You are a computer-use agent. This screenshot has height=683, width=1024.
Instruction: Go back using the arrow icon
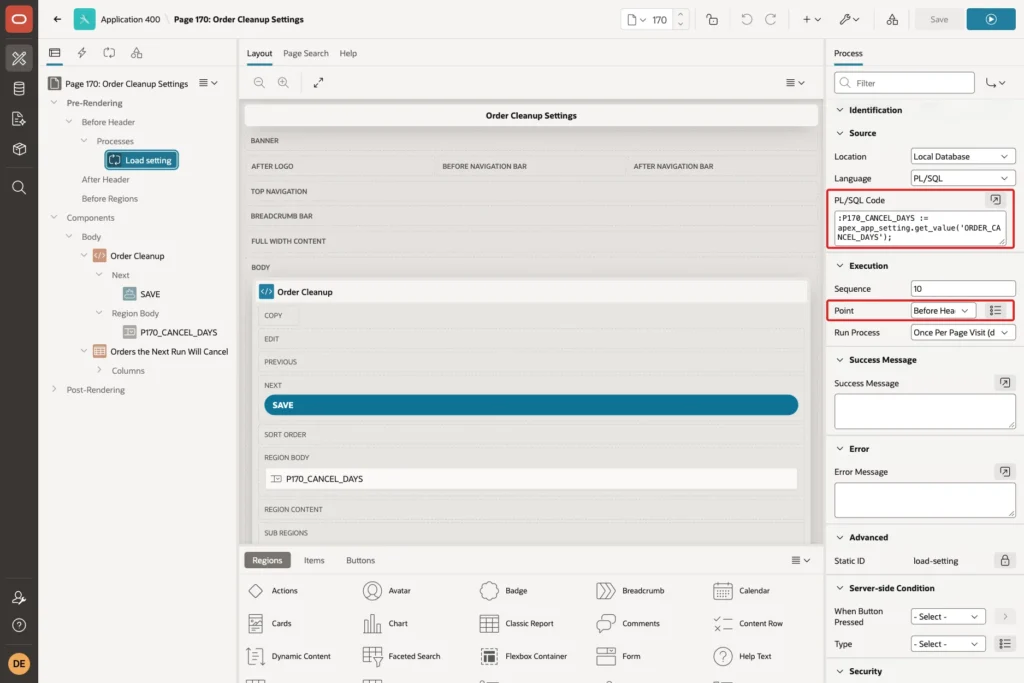[x=57, y=19]
